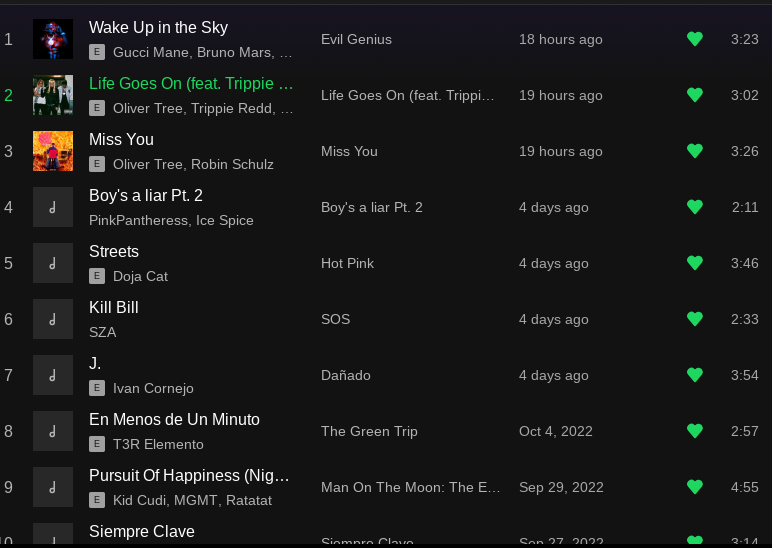Click heart icon for Pursuit Of Happiness
772x548 pixels.
pos(695,487)
